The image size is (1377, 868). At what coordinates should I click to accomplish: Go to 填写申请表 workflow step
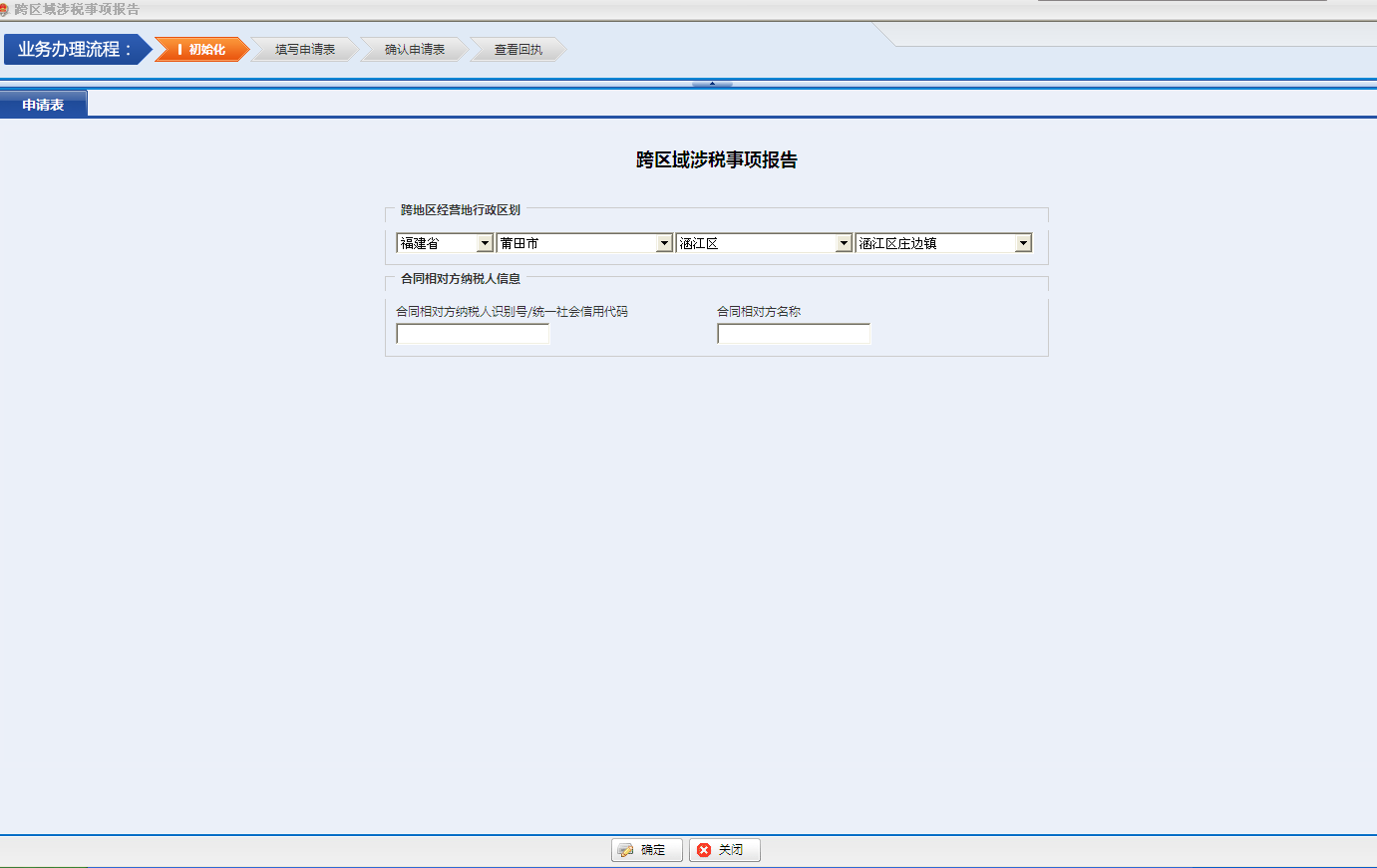[x=305, y=49]
